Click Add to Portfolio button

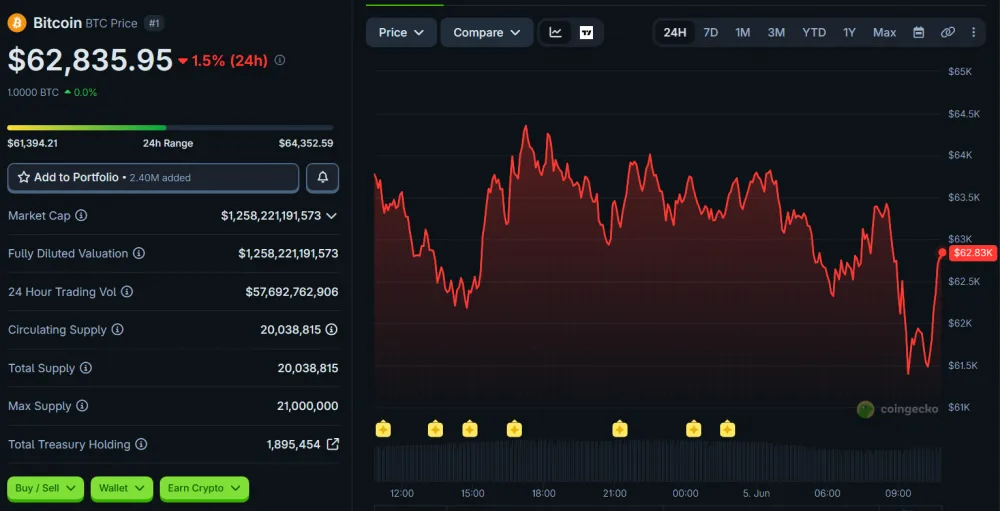coord(153,177)
